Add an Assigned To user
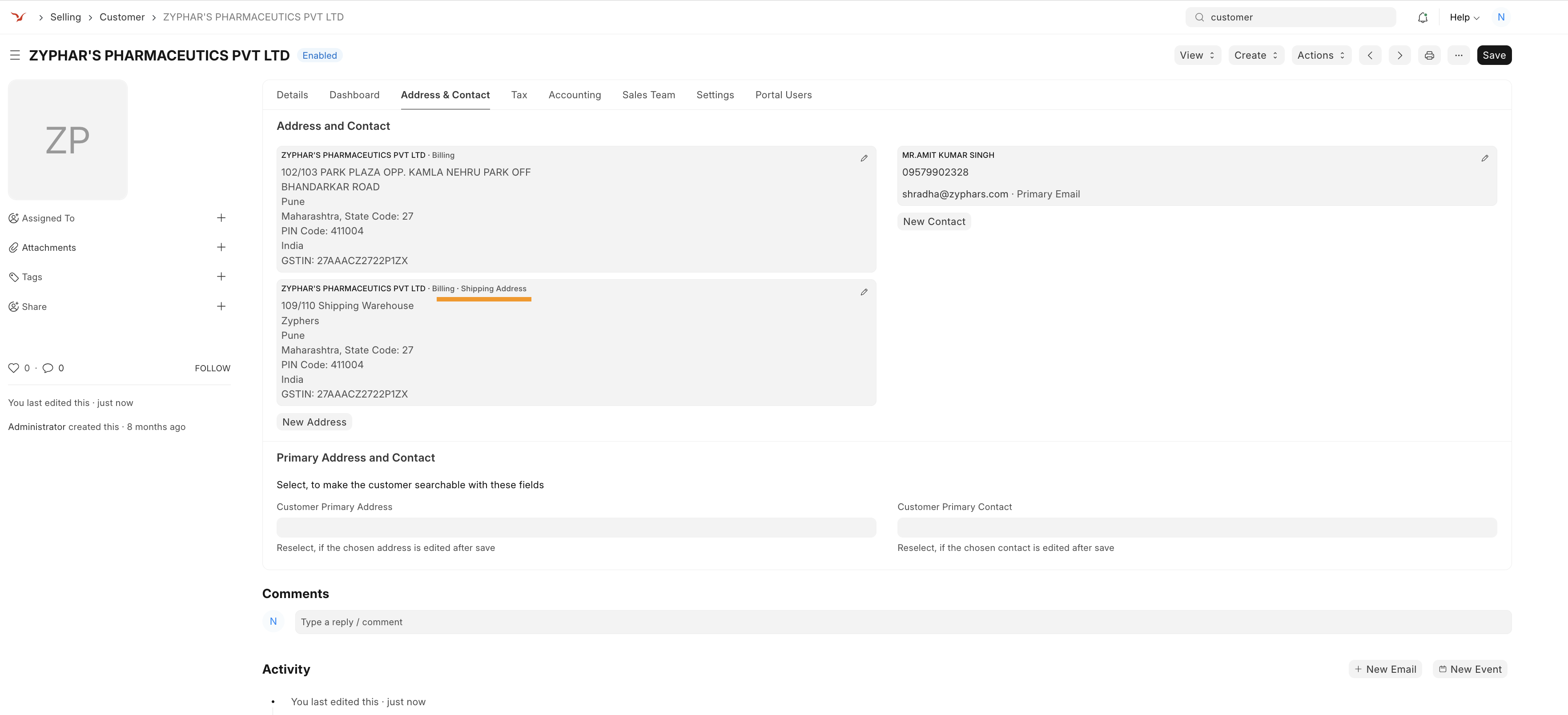This screenshot has width=1568, height=715. 221,218
